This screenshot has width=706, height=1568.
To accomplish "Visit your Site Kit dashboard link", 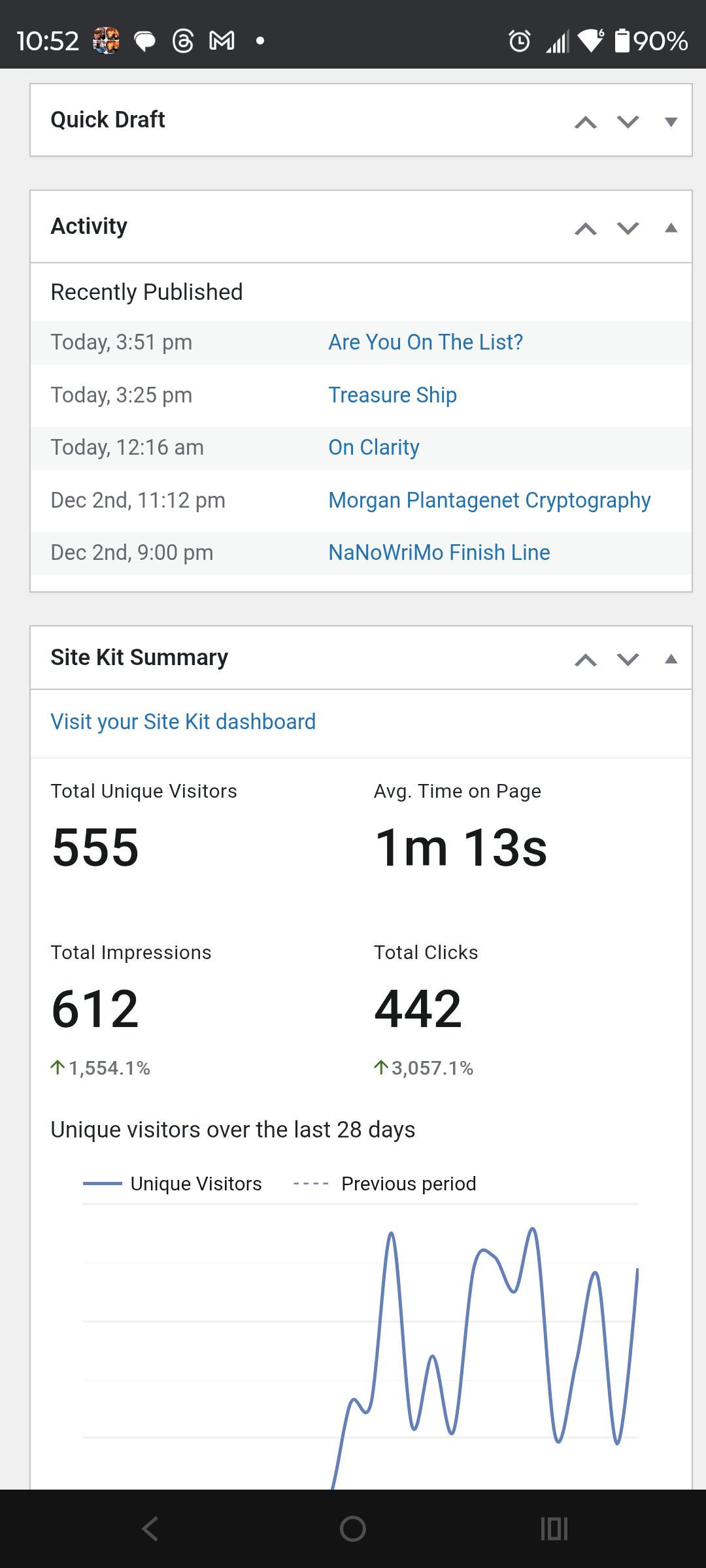I will point(183,722).
